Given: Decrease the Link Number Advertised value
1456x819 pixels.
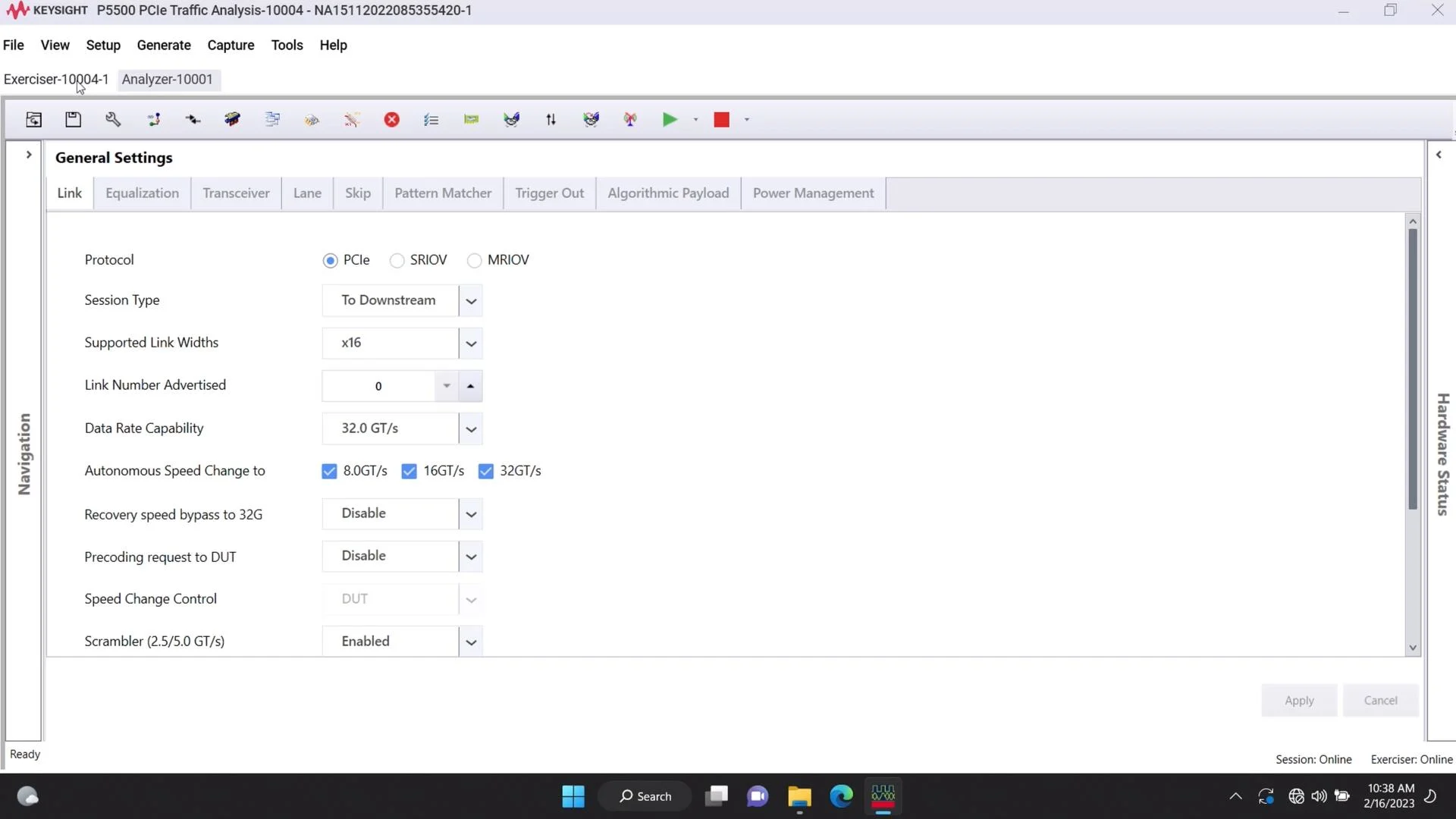Looking at the screenshot, I should tap(447, 386).
